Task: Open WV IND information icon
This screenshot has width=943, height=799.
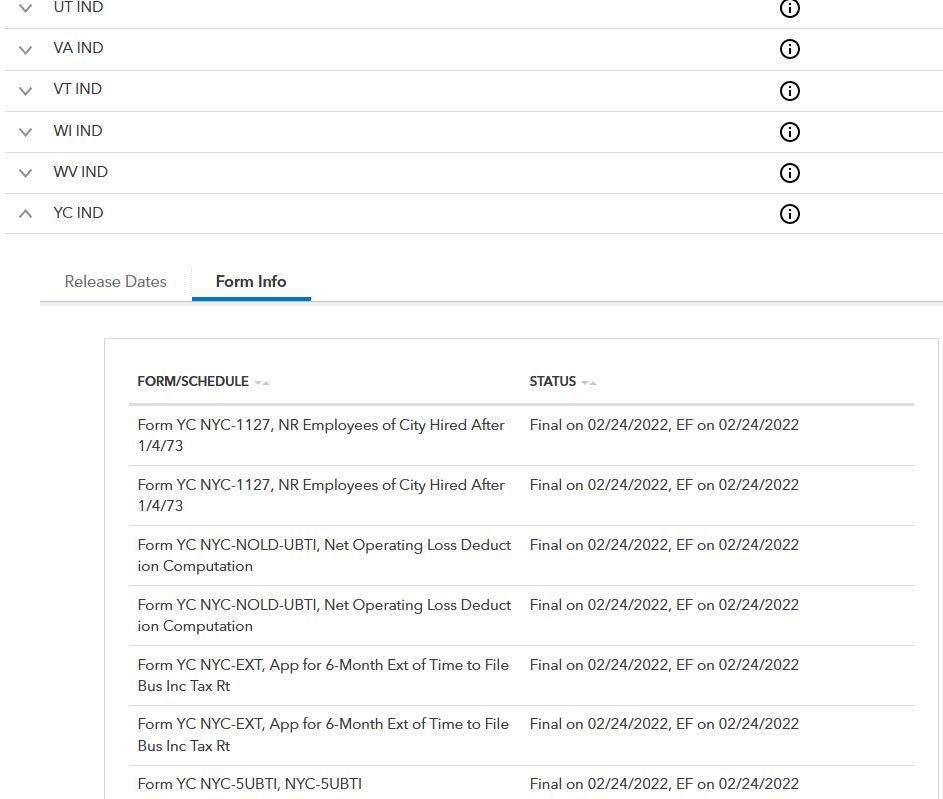Action: pyautogui.click(x=789, y=172)
